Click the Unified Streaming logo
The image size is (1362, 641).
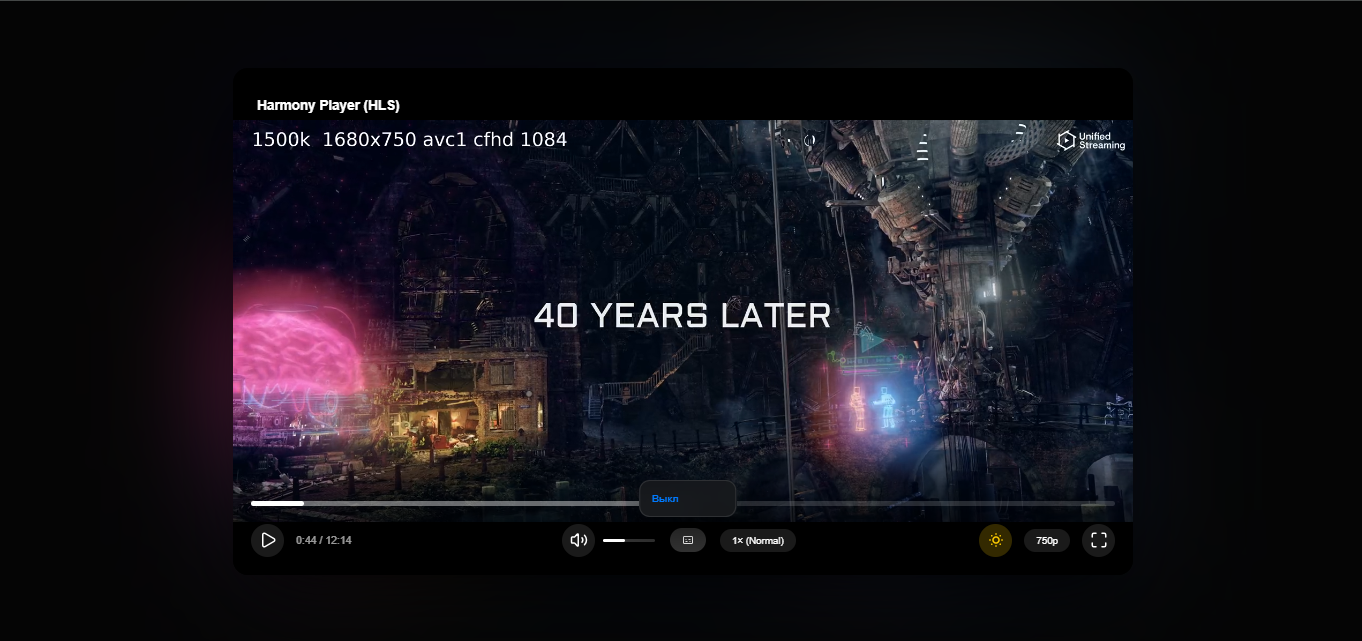pos(1091,141)
